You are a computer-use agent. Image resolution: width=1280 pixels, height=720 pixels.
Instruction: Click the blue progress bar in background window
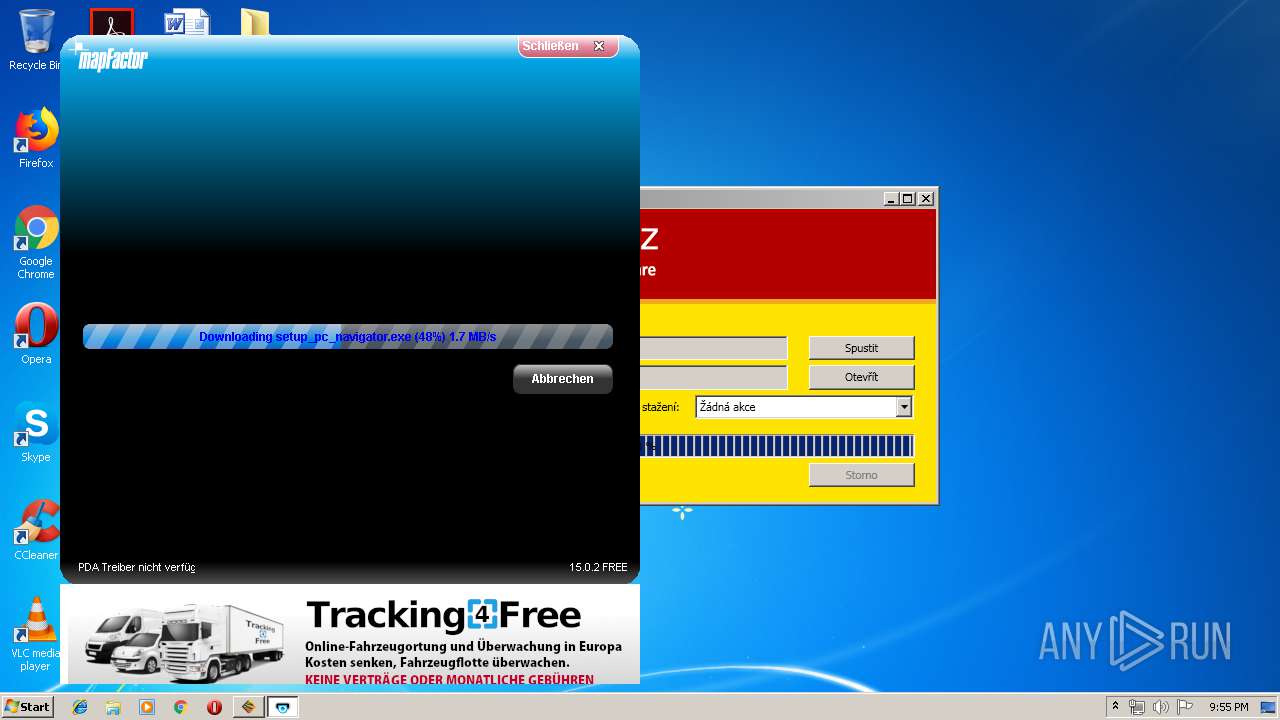point(776,446)
